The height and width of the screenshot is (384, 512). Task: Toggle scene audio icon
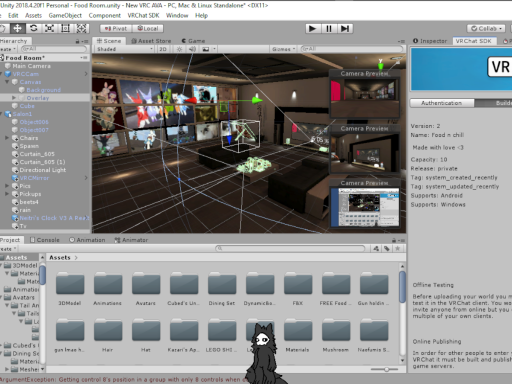point(193,49)
